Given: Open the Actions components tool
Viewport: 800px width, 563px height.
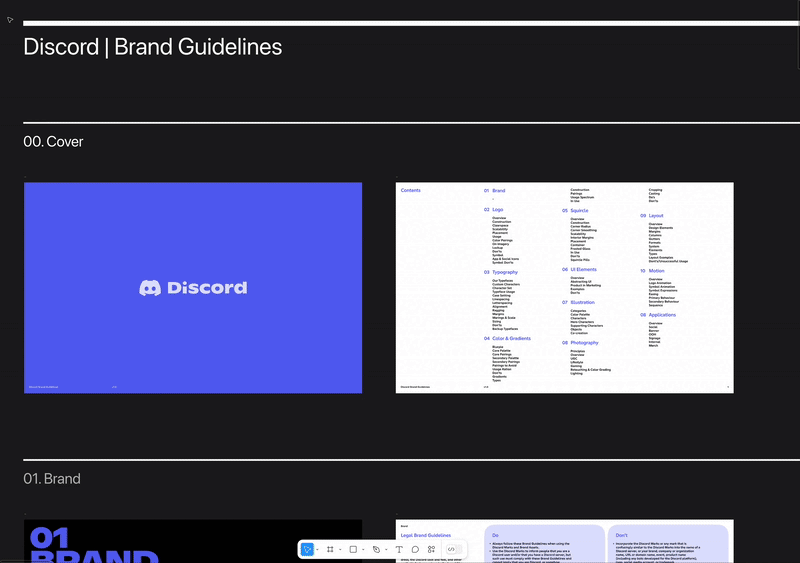Looking at the screenshot, I should 432,549.
